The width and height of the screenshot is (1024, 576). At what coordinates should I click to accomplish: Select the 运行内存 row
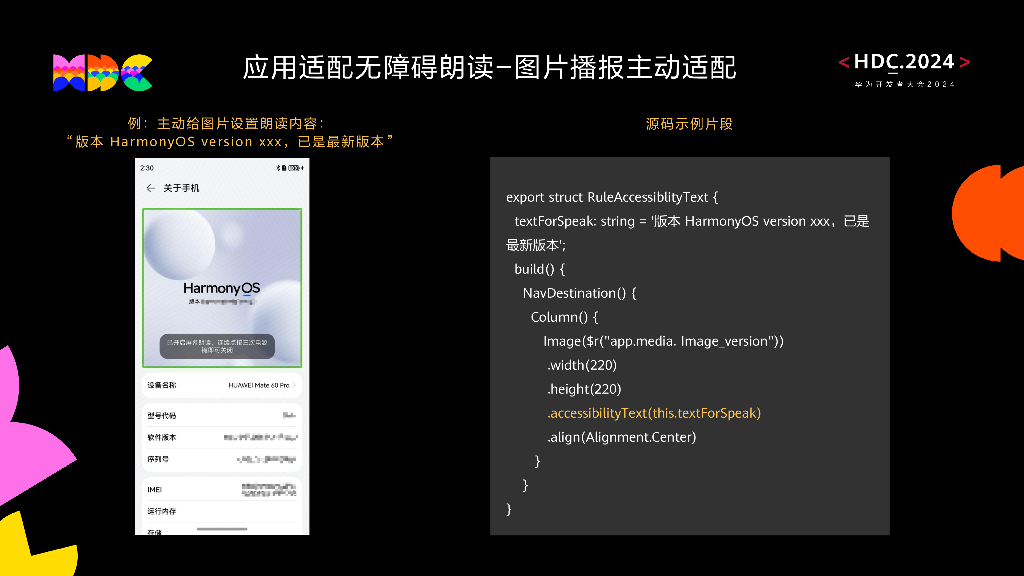pos(222,511)
